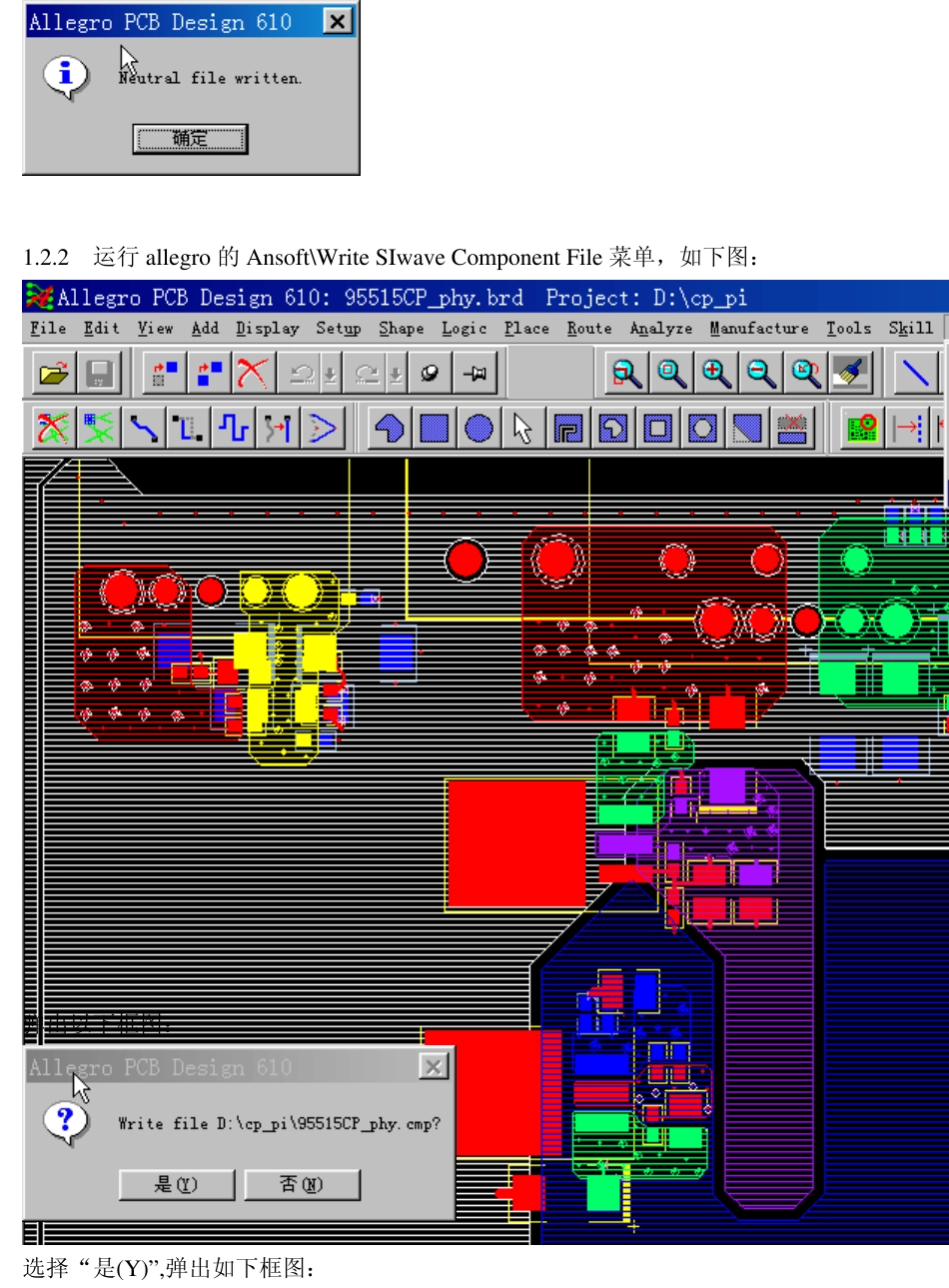Select the Add Circle shape tool

point(479,429)
